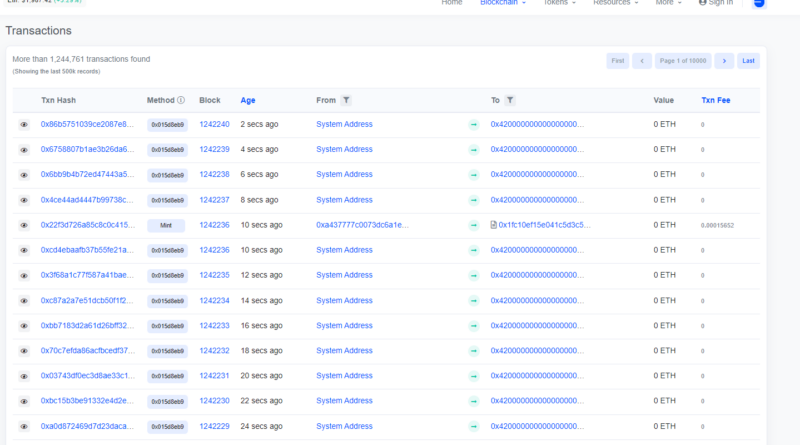This screenshot has height=445, width=800.
Task: Click the eye icon for transaction 0x86b5751039ce2087e8
Action: click(x=24, y=125)
